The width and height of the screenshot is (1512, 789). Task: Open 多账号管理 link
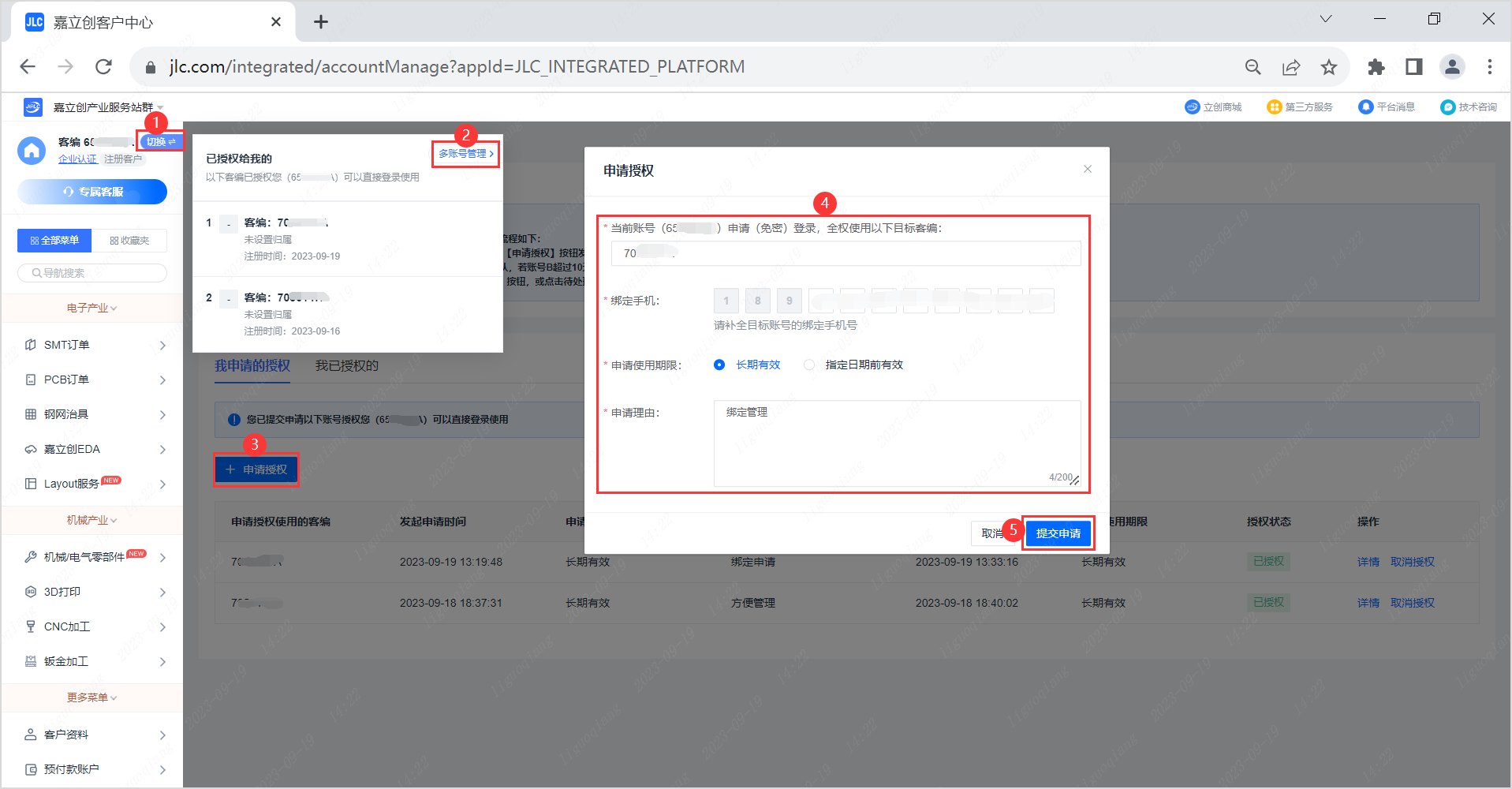tap(465, 154)
